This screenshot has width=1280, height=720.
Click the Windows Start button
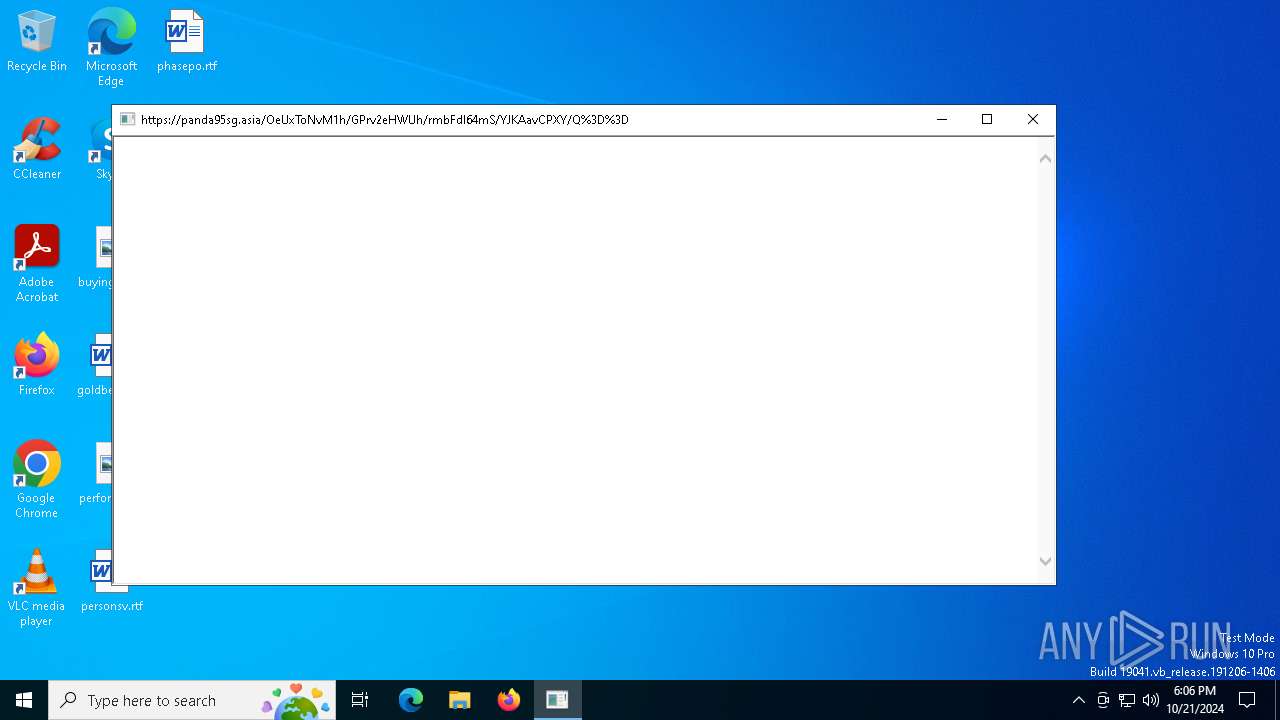point(24,700)
